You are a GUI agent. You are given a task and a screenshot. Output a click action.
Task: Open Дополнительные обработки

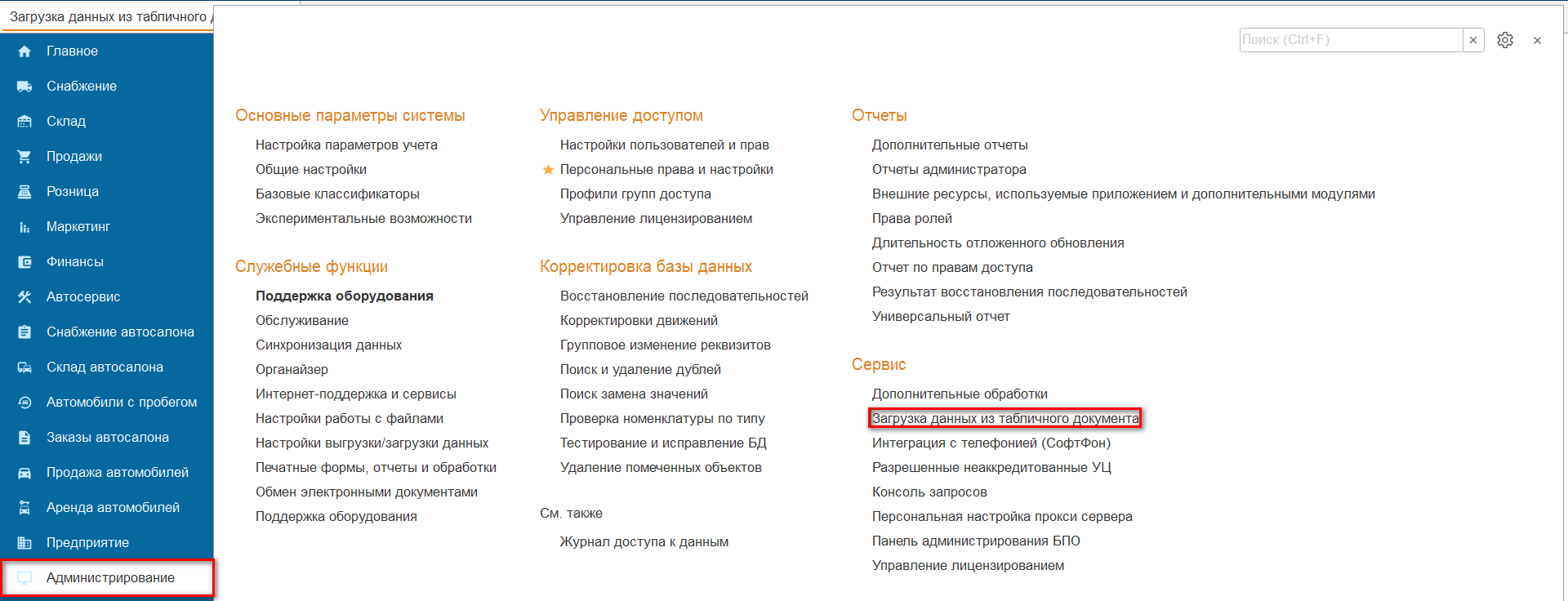tap(960, 394)
